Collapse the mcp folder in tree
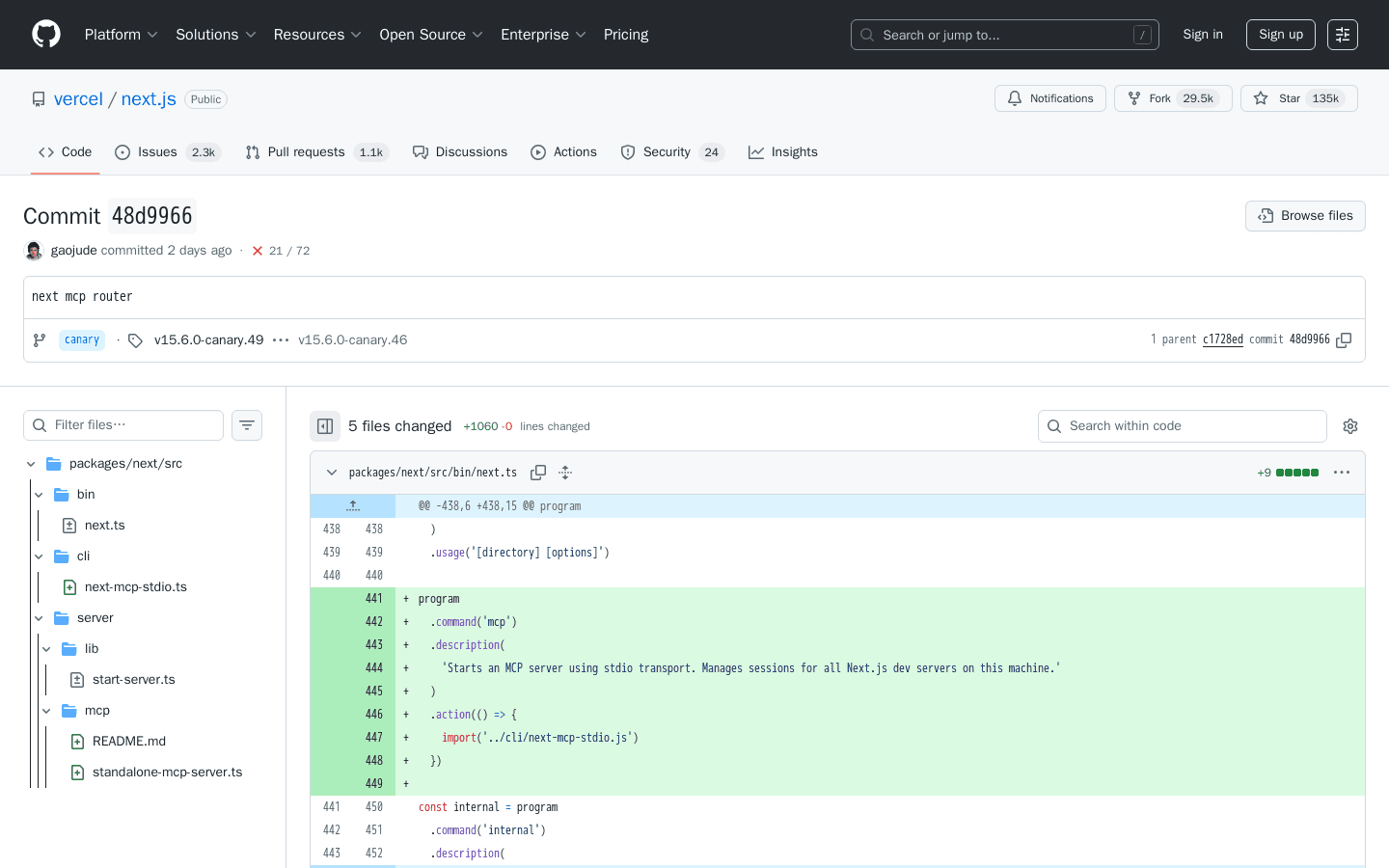 click(46, 711)
